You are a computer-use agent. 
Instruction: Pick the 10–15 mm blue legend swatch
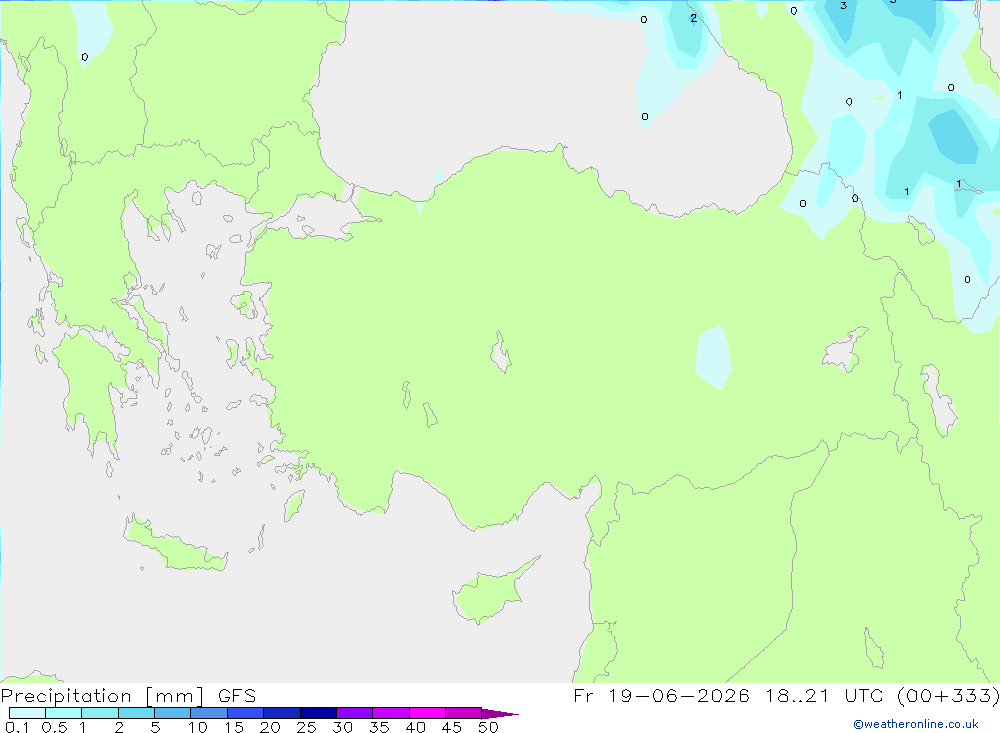(209, 713)
